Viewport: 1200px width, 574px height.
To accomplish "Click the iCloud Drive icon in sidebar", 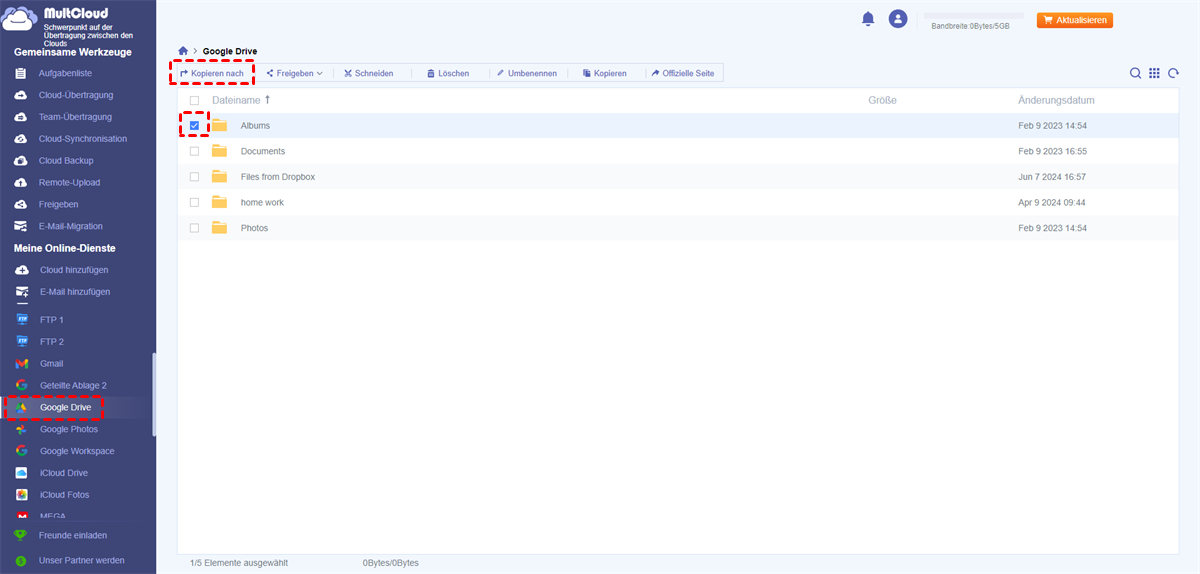I will pyautogui.click(x=21, y=473).
